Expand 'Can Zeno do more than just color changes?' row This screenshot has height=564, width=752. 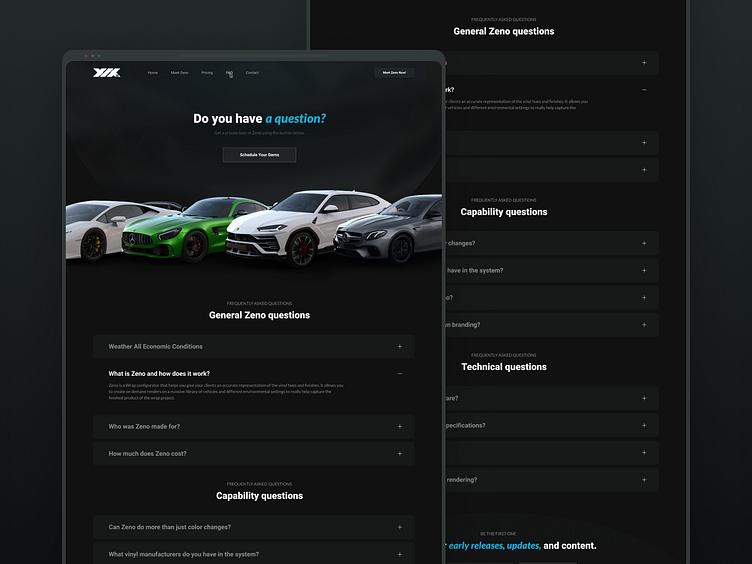pos(254,527)
